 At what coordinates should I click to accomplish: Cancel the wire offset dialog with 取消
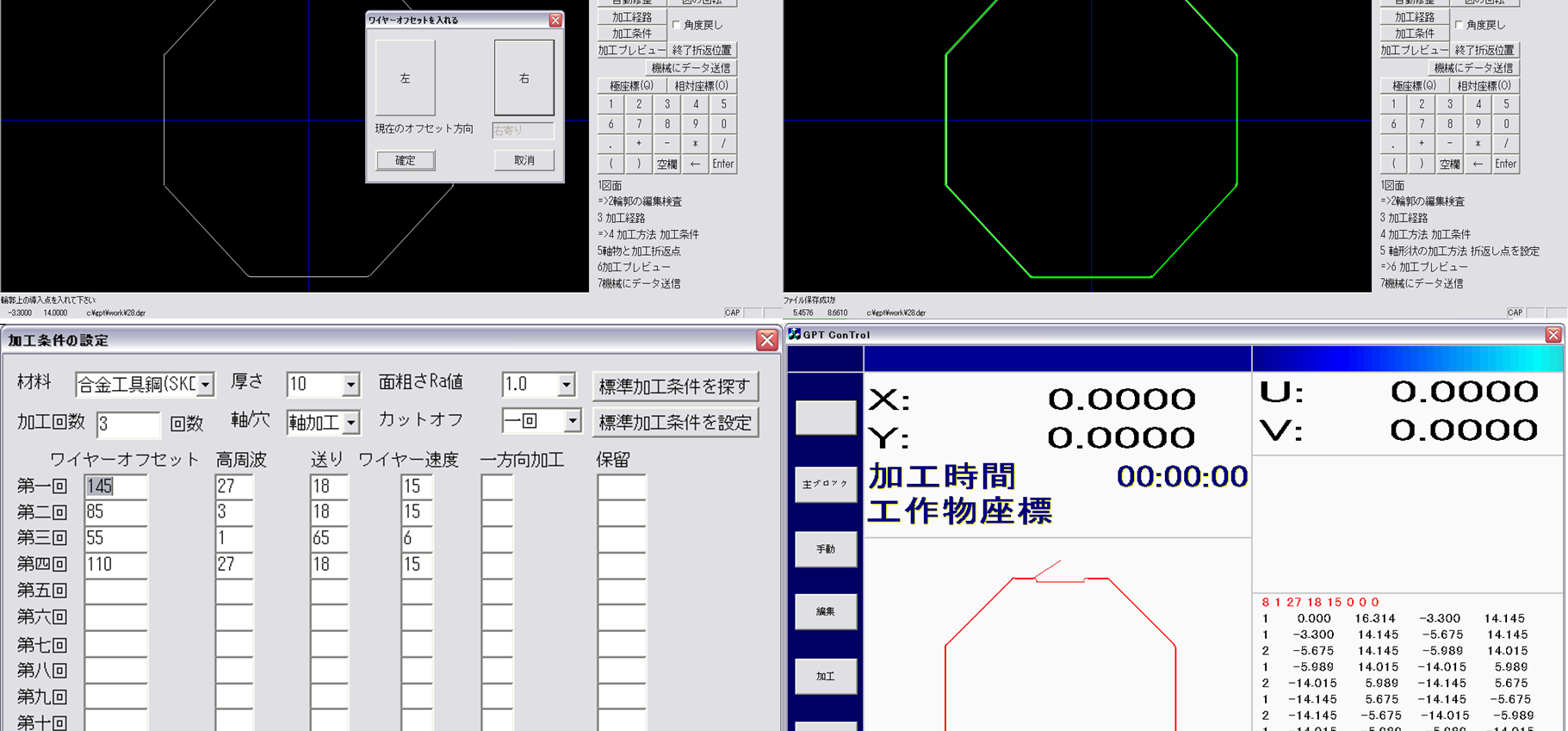(x=524, y=160)
